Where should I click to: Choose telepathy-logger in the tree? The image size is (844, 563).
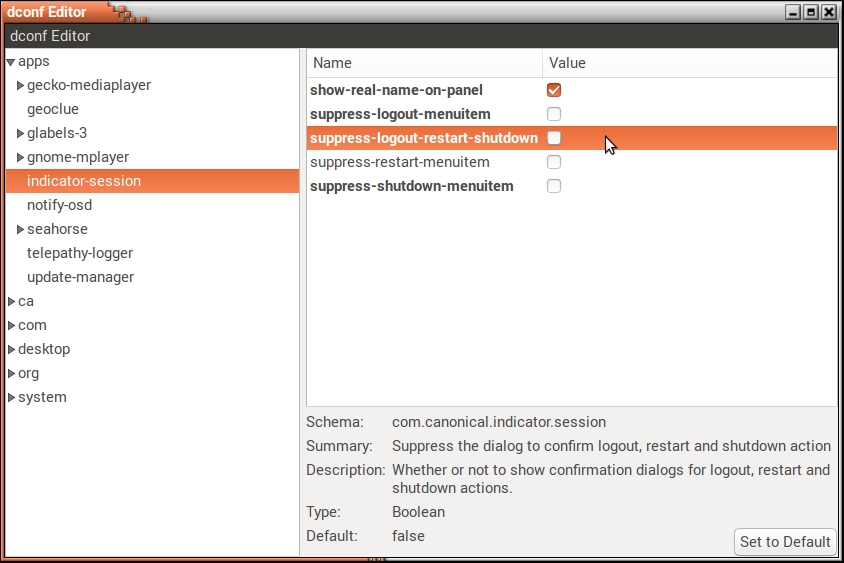point(80,253)
